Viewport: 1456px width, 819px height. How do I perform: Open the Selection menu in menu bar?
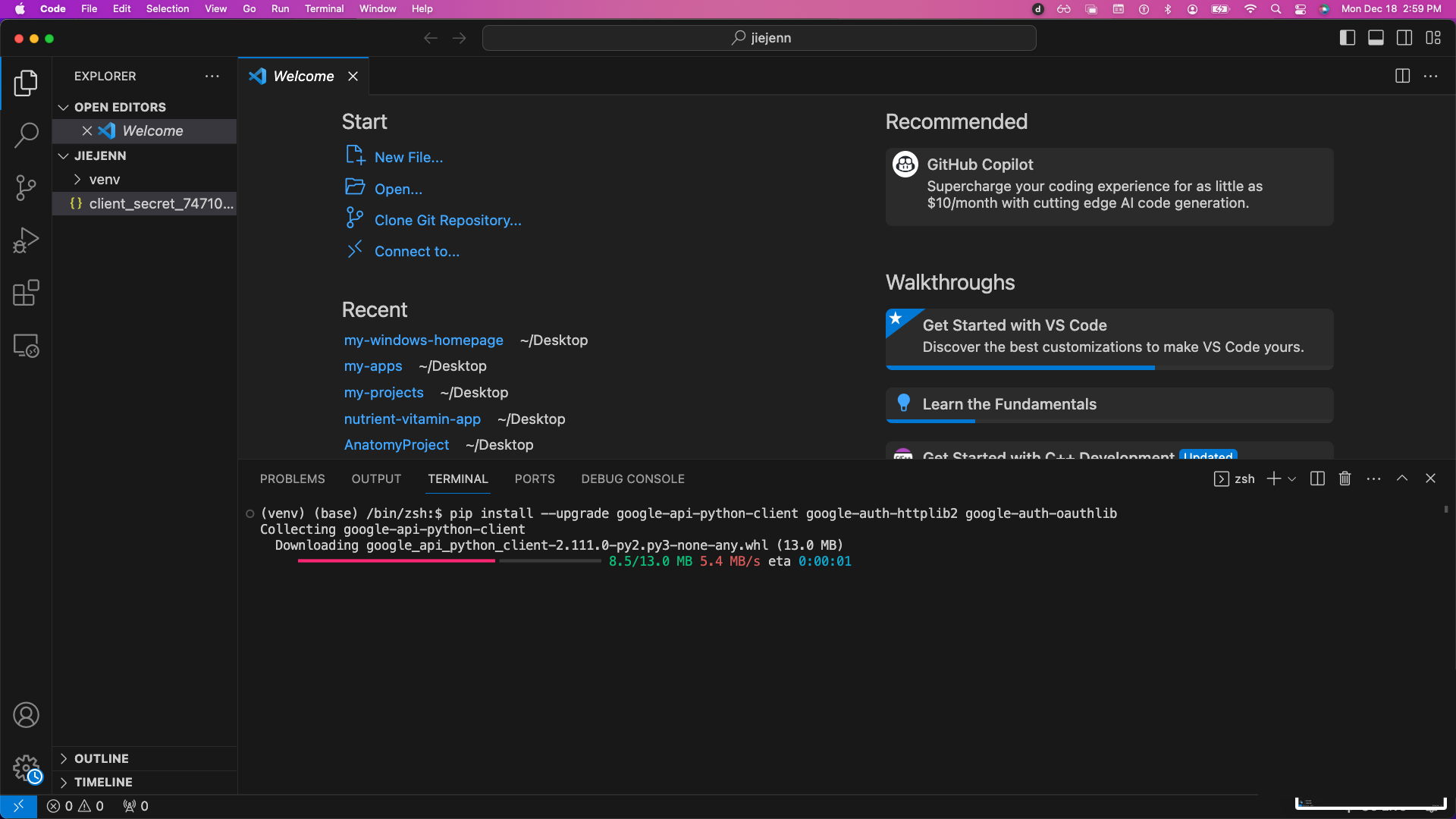[x=168, y=8]
